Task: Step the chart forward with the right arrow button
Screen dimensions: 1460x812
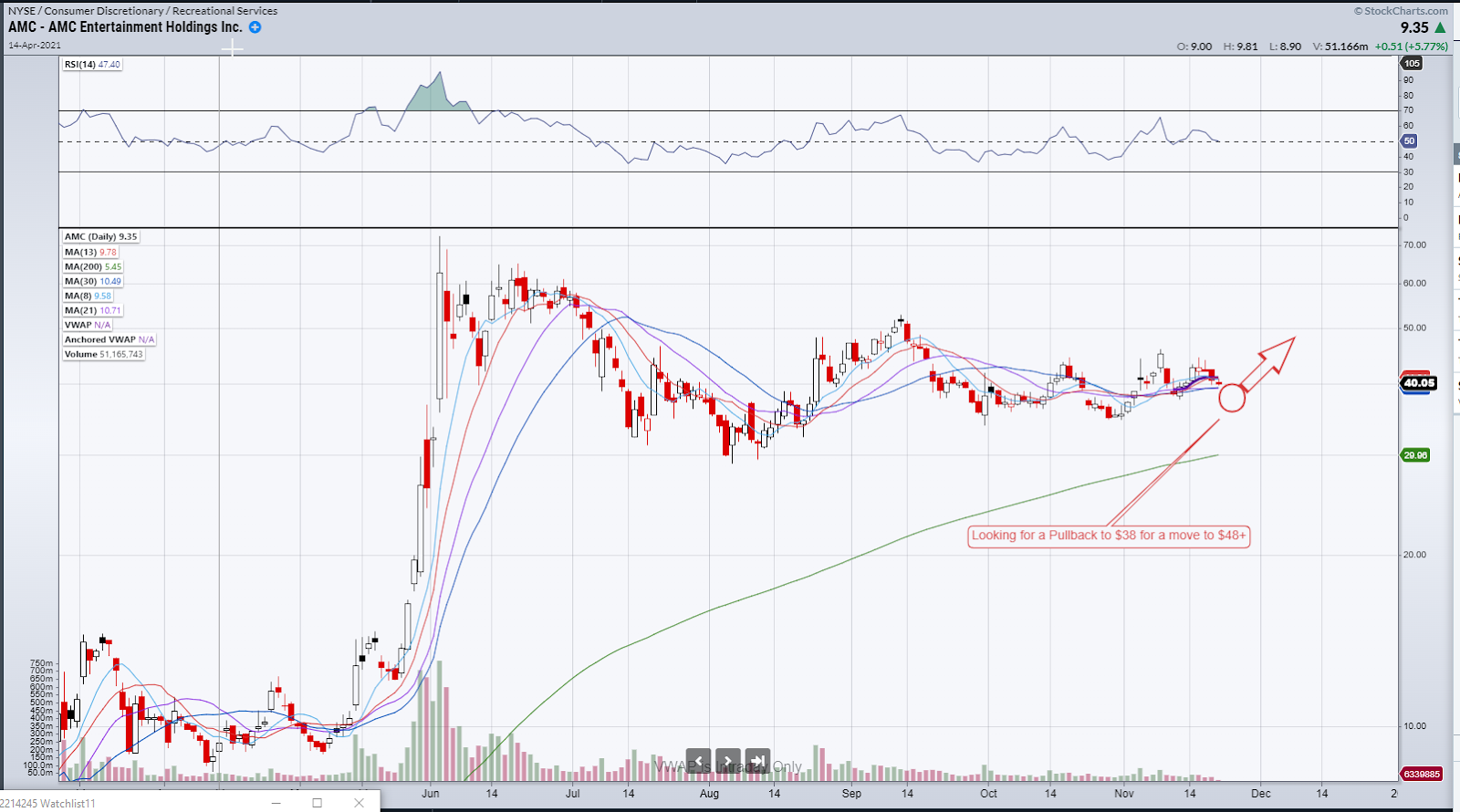Action: coord(728,760)
